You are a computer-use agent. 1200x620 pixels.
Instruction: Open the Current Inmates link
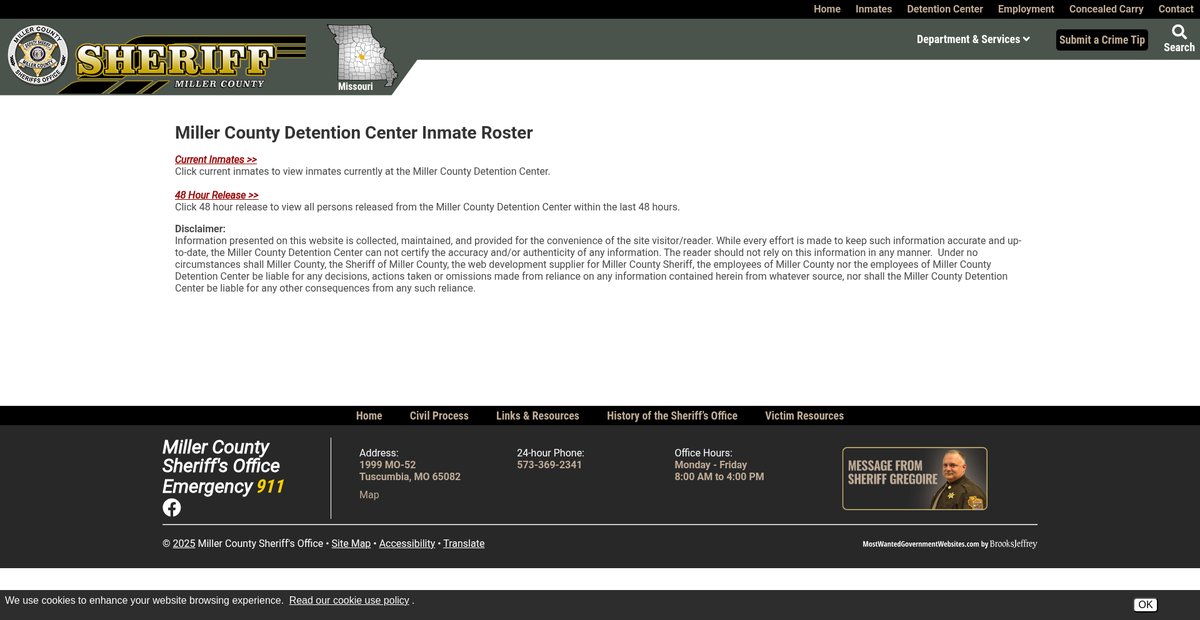coord(216,159)
